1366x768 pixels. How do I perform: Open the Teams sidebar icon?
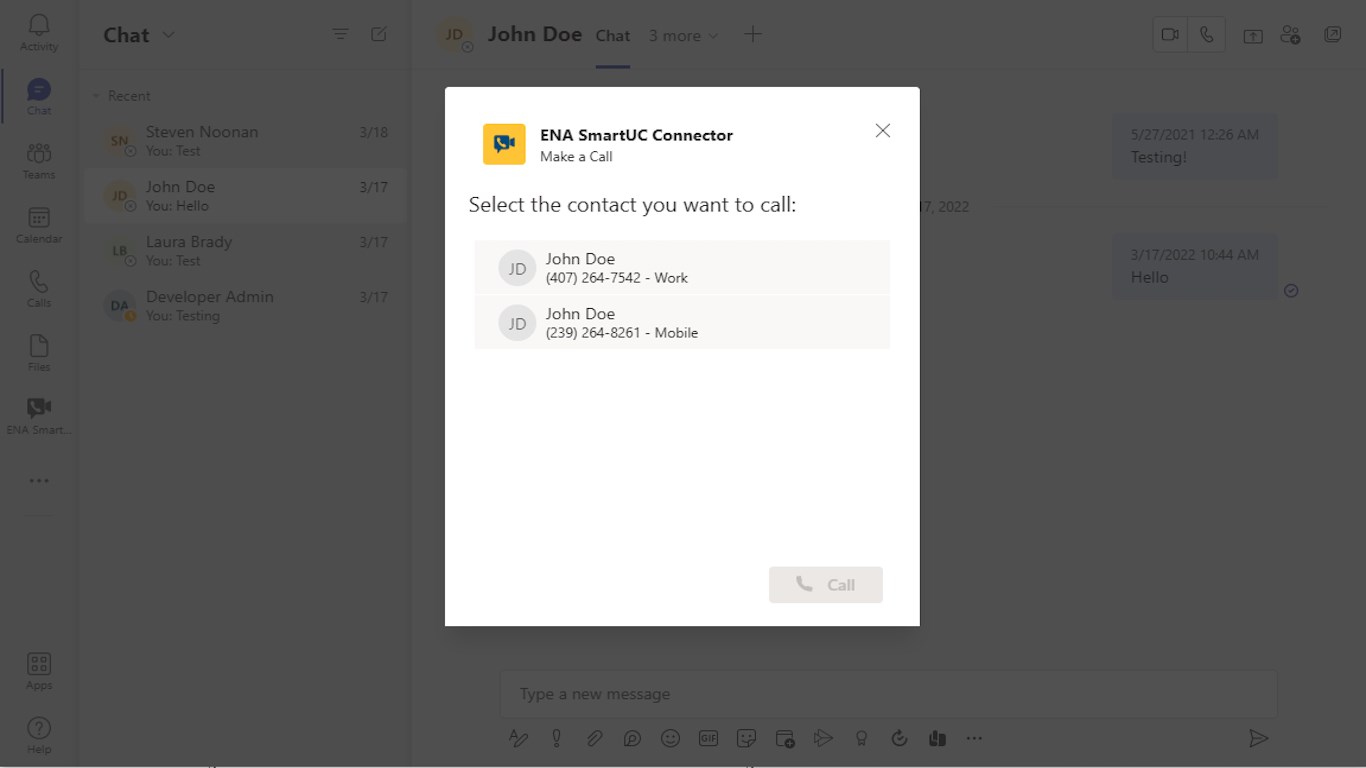[39, 161]
